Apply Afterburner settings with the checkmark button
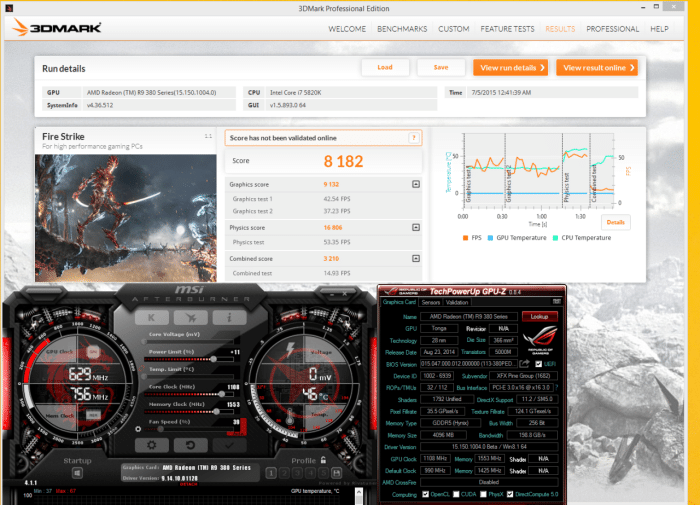The height and width of the screenshot is (505, 700). [229, 445]
